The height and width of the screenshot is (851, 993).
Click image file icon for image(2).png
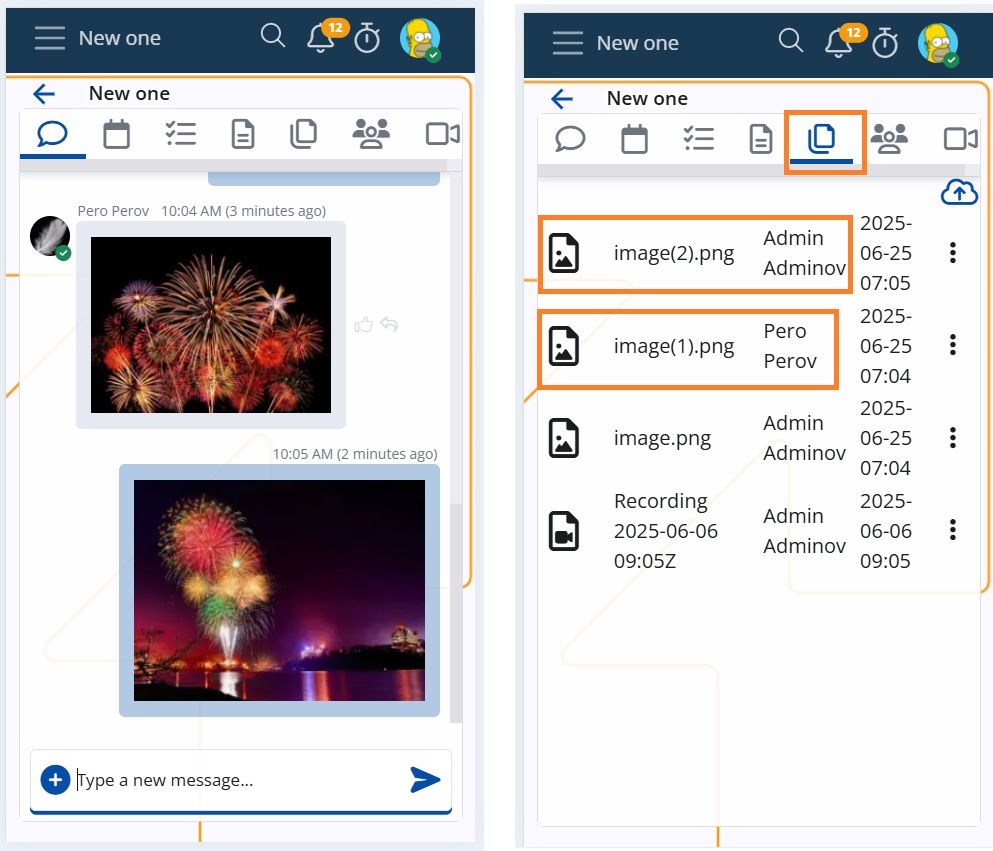pos(564,253)
